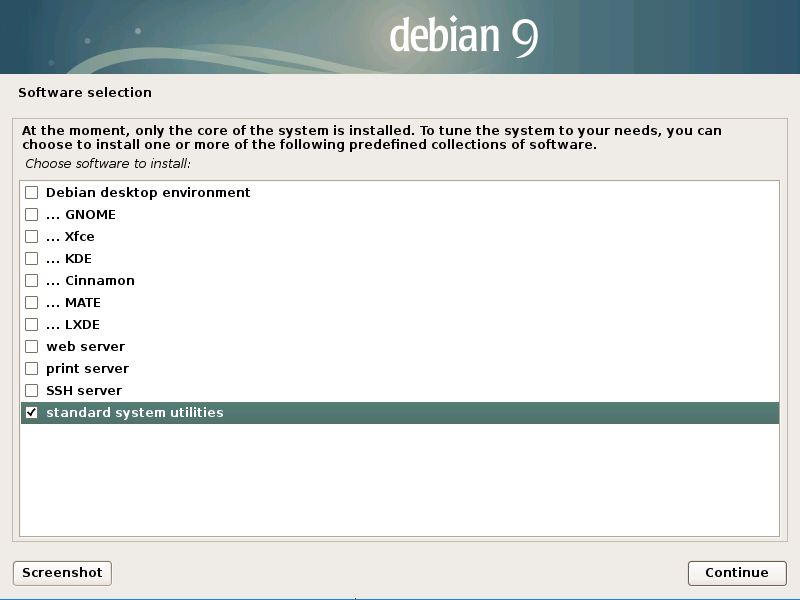The width and height of the screenshot is (800, 600).
Task: Click the Continue button
Action: pos(737,573)
